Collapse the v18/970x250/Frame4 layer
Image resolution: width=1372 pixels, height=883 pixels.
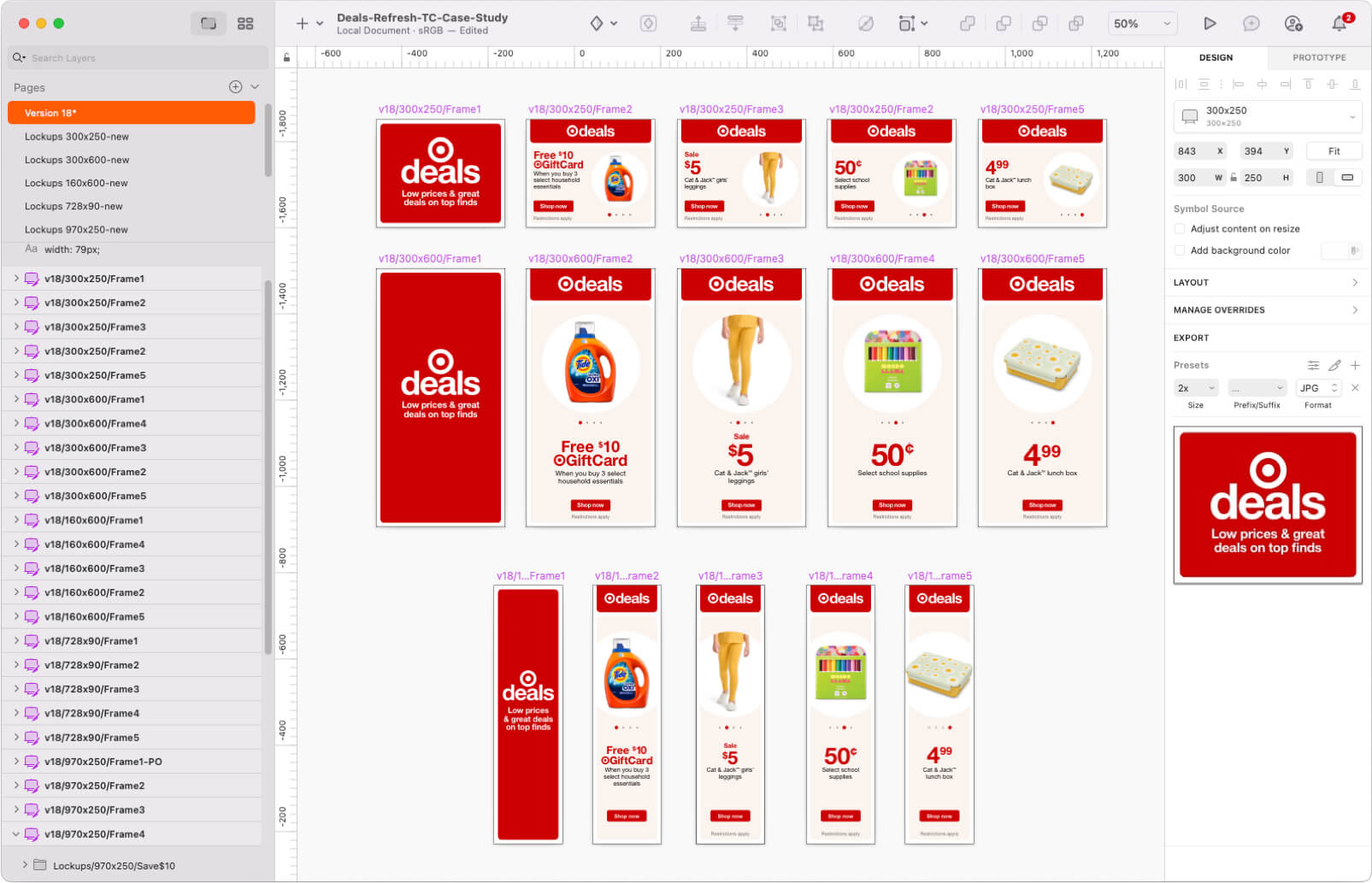(15, 834)
